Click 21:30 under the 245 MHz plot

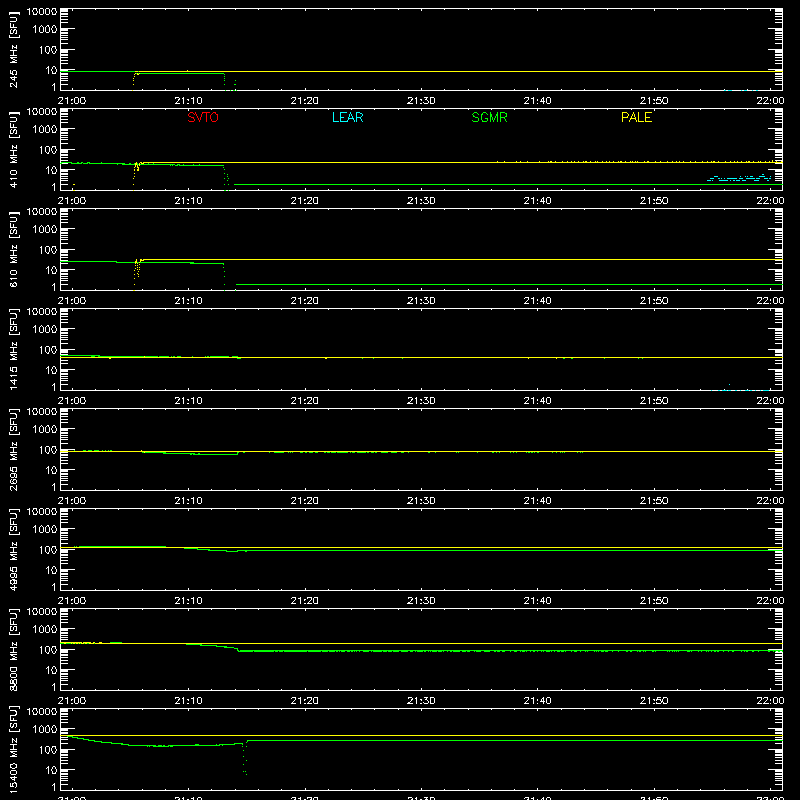421,101
